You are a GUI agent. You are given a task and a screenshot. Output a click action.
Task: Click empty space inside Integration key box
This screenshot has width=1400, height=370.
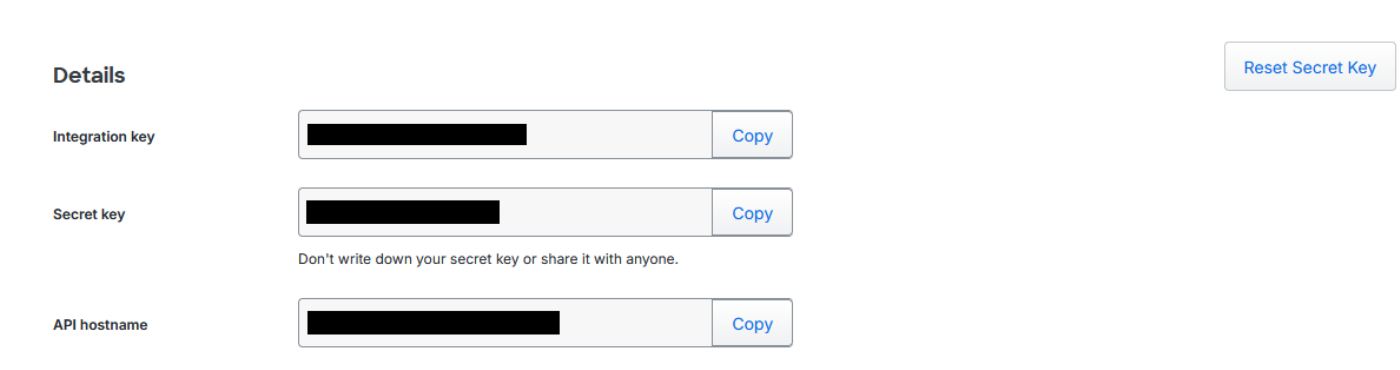click(x=619, y=135)
